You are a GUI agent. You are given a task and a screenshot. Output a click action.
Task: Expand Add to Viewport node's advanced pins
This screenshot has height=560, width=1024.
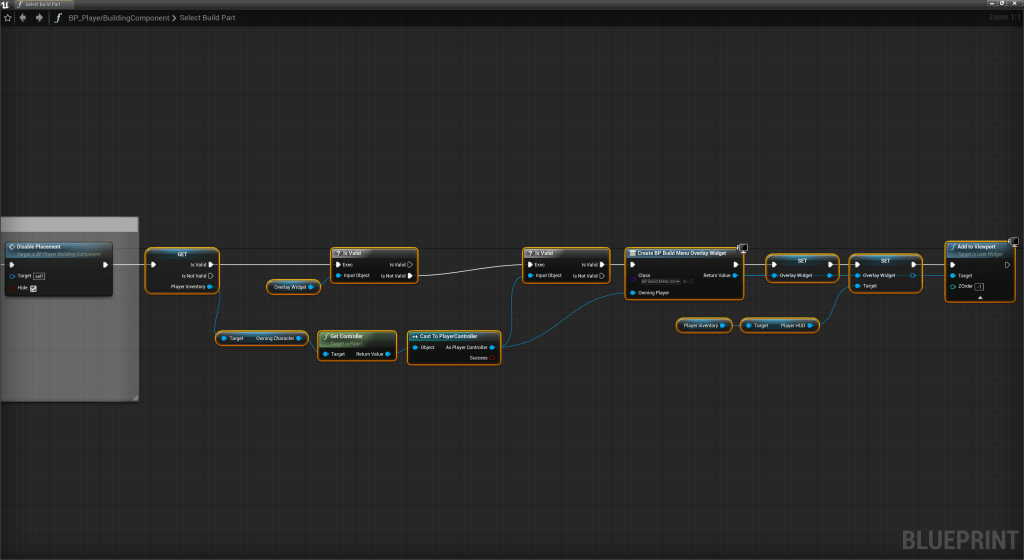pos(980,297)
